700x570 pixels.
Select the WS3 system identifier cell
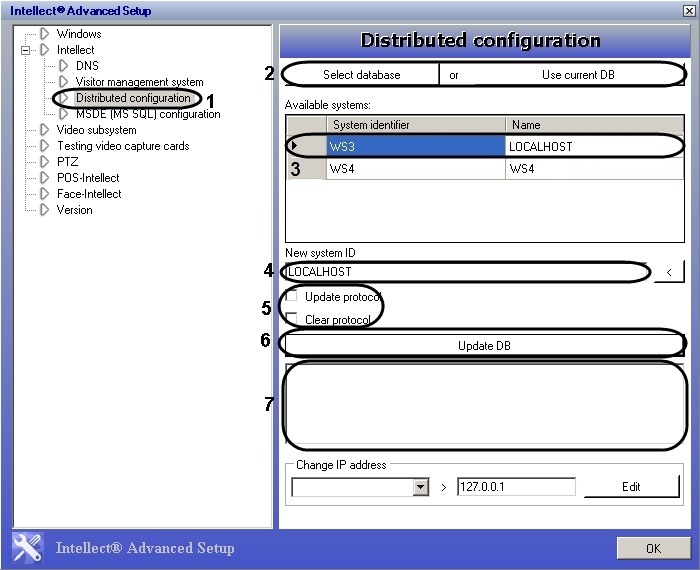[416, 146]
